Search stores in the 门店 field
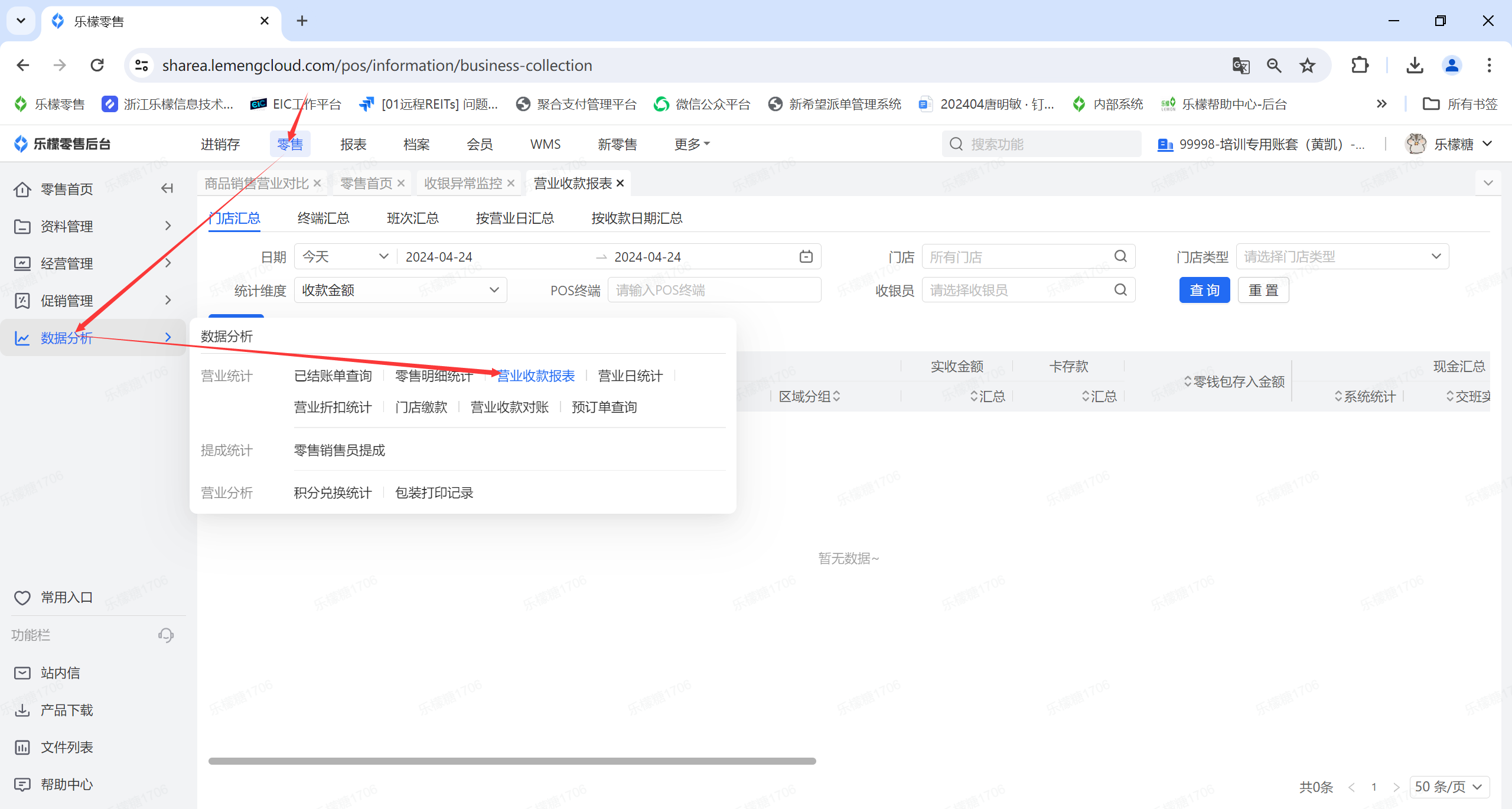The height and width of the screenshot is (809, 1512). pyautogui.click(x=1028, y=257)
